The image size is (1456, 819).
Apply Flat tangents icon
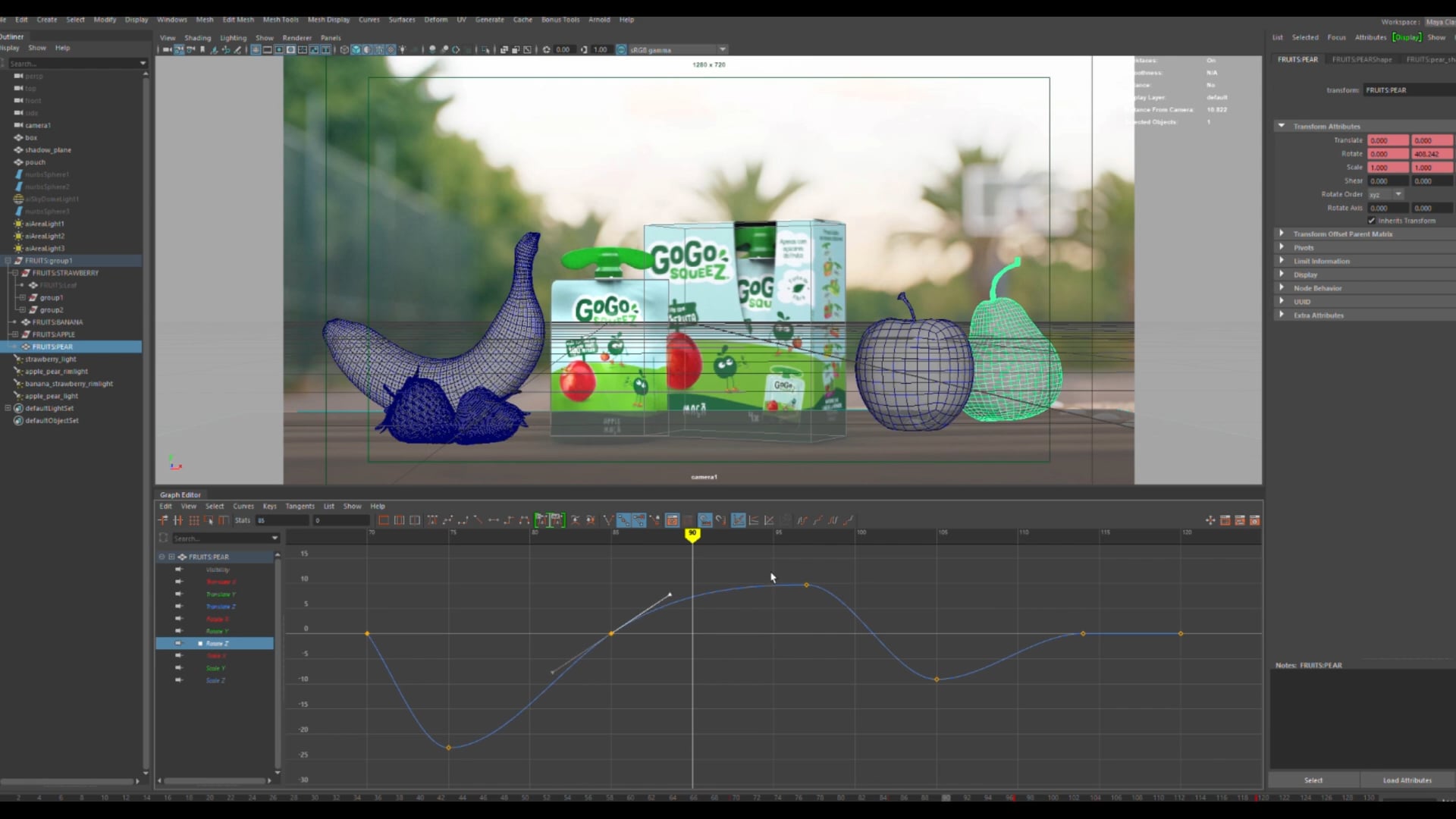(x=493, y=520)
